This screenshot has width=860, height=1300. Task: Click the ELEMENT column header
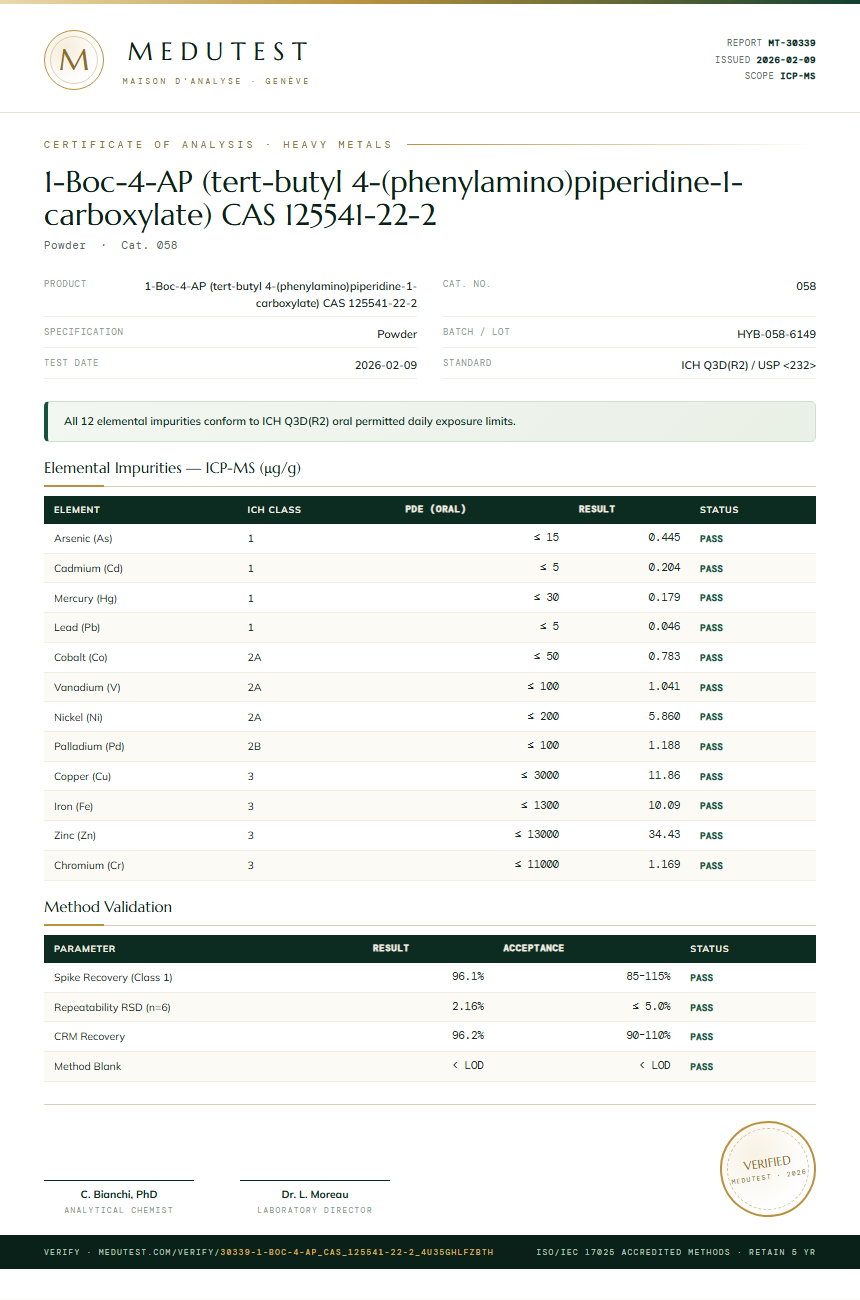pos(77,510)
